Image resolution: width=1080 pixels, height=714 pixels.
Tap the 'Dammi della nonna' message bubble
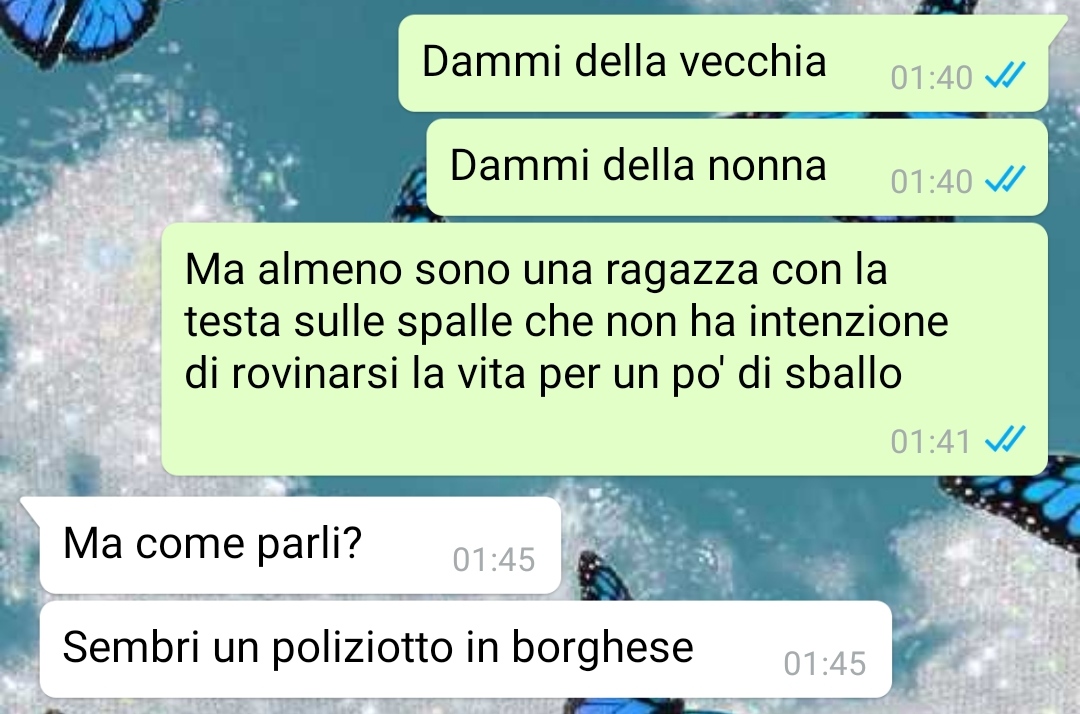tap(737, 167)
